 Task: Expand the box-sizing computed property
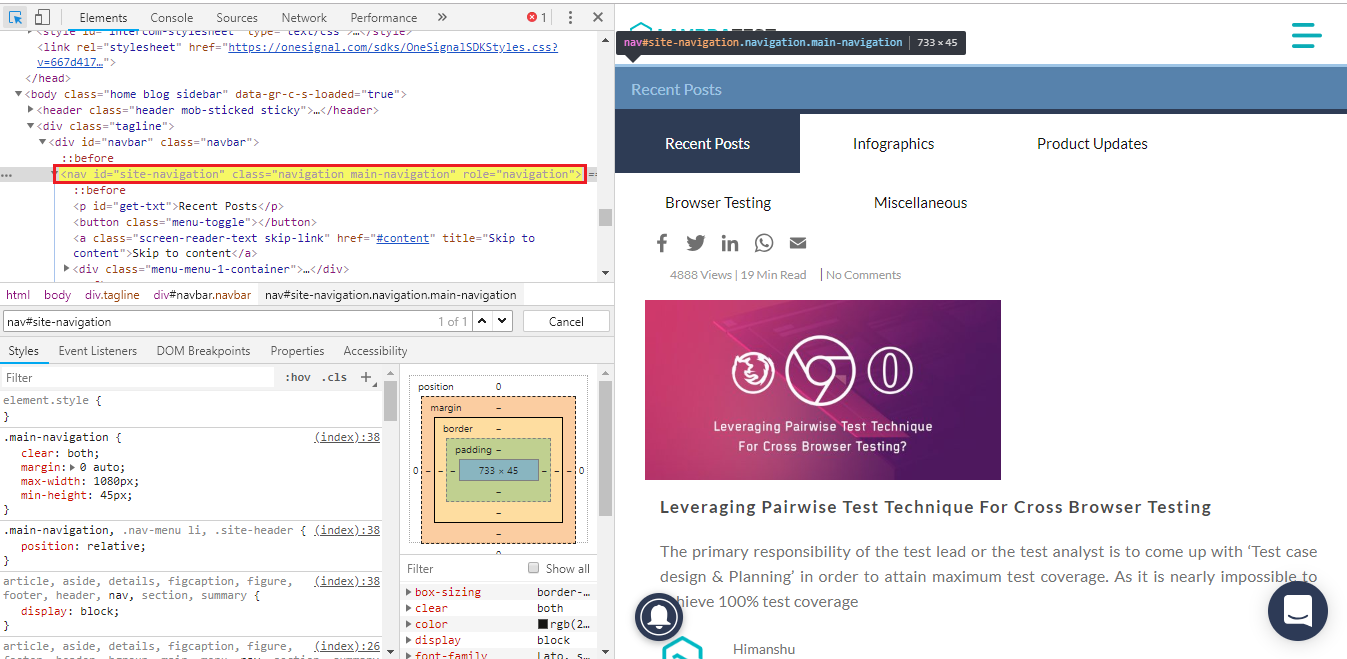(409, 592)
